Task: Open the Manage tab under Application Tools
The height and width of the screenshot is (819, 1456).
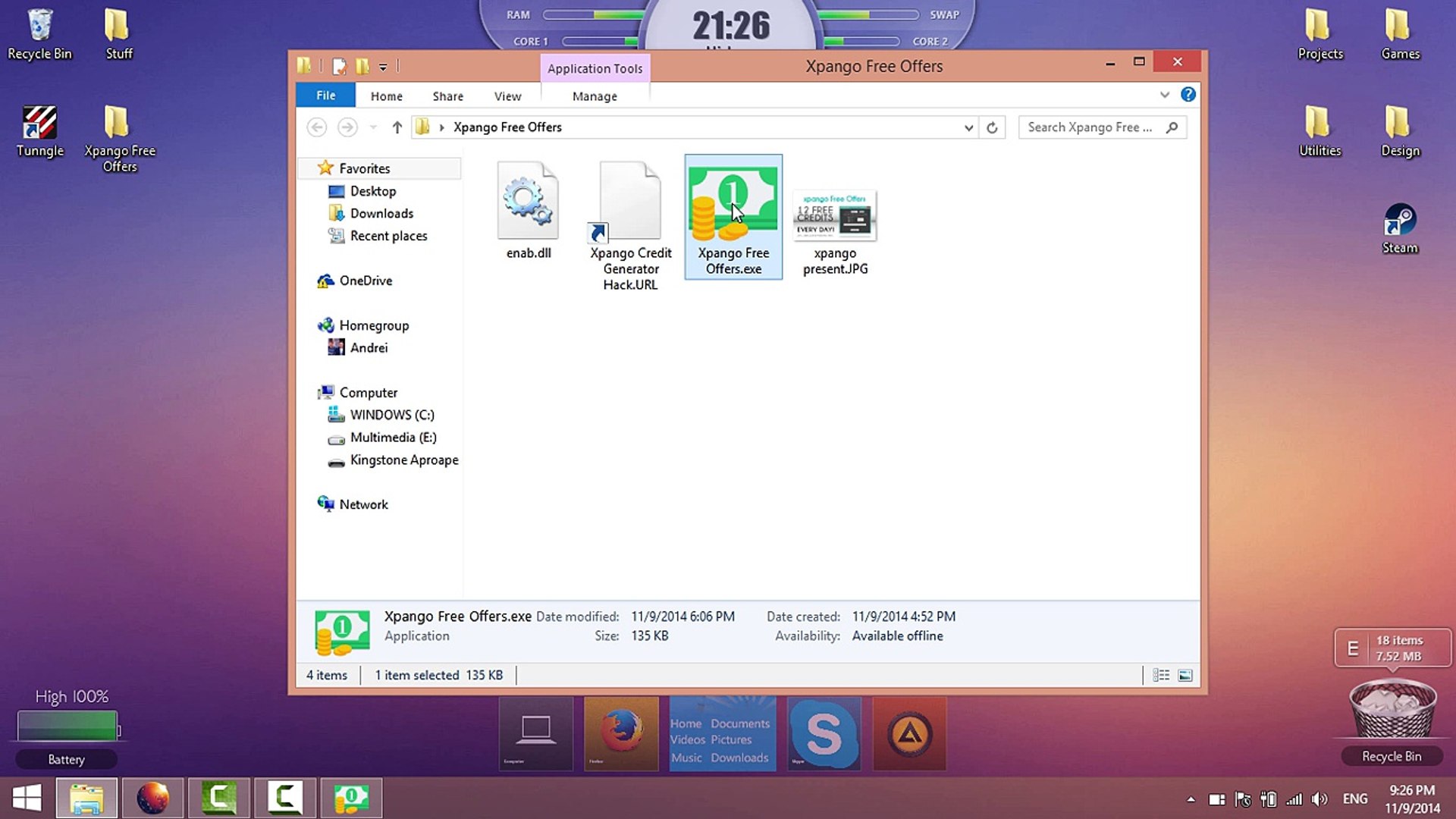Action: [x=595, y=96]
